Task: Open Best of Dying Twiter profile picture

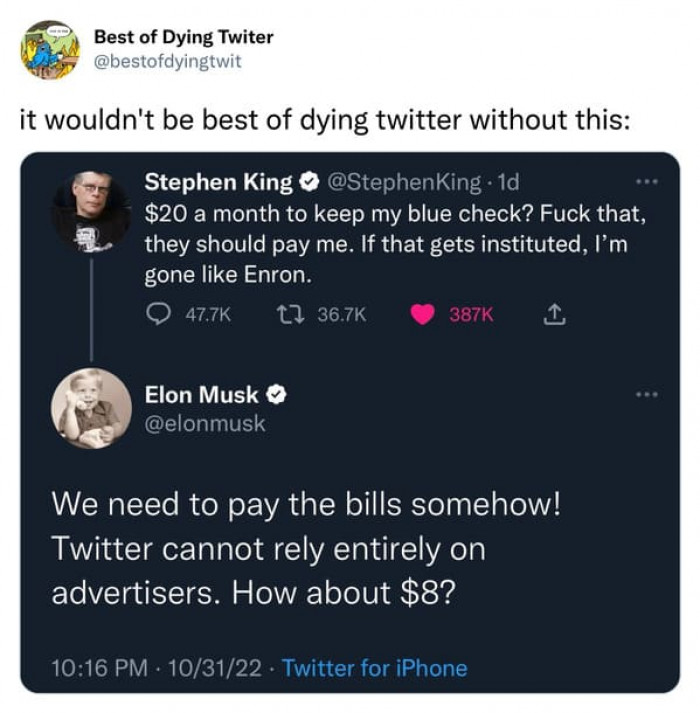Action: point(50,49)
